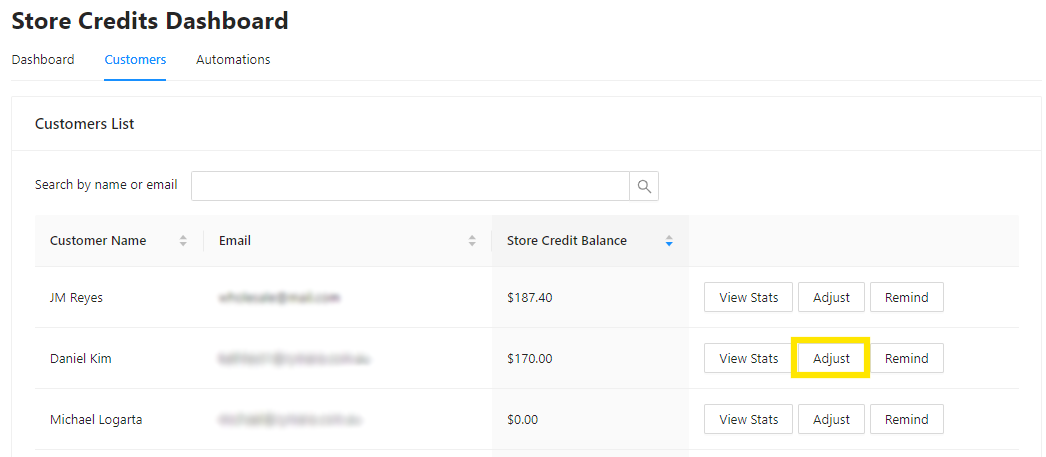
Task: Remind JM Reyes
Action: (907, 298)
